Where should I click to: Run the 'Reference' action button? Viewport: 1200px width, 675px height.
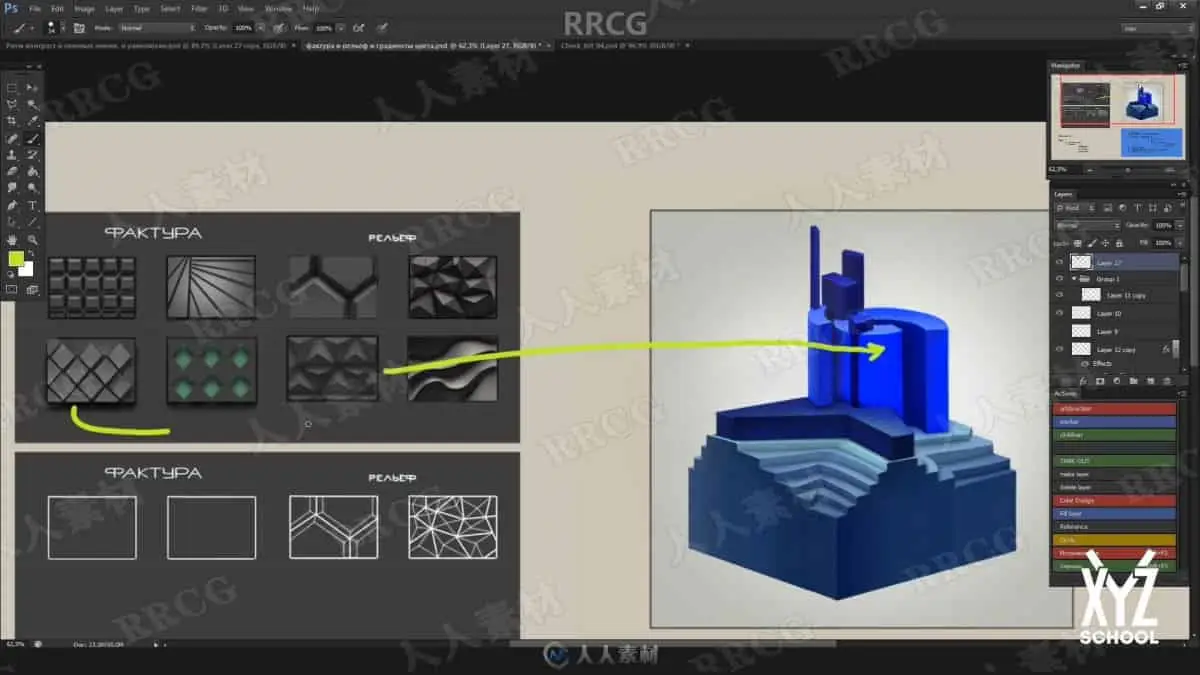click(x=1115, y=526)
